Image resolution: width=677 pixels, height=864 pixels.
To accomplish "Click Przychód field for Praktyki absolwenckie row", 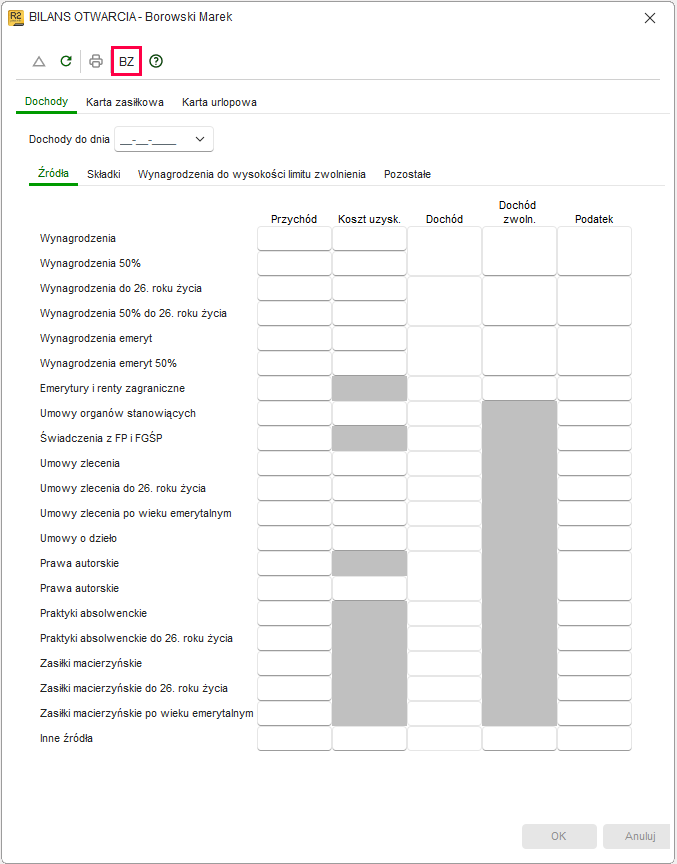I will (x=294, y=613).
